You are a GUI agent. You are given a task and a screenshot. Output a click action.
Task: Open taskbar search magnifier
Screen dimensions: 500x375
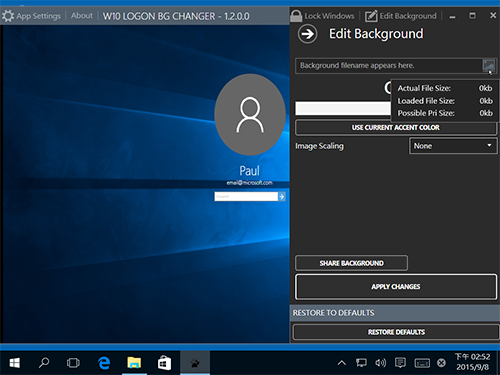tap(44, 363)
